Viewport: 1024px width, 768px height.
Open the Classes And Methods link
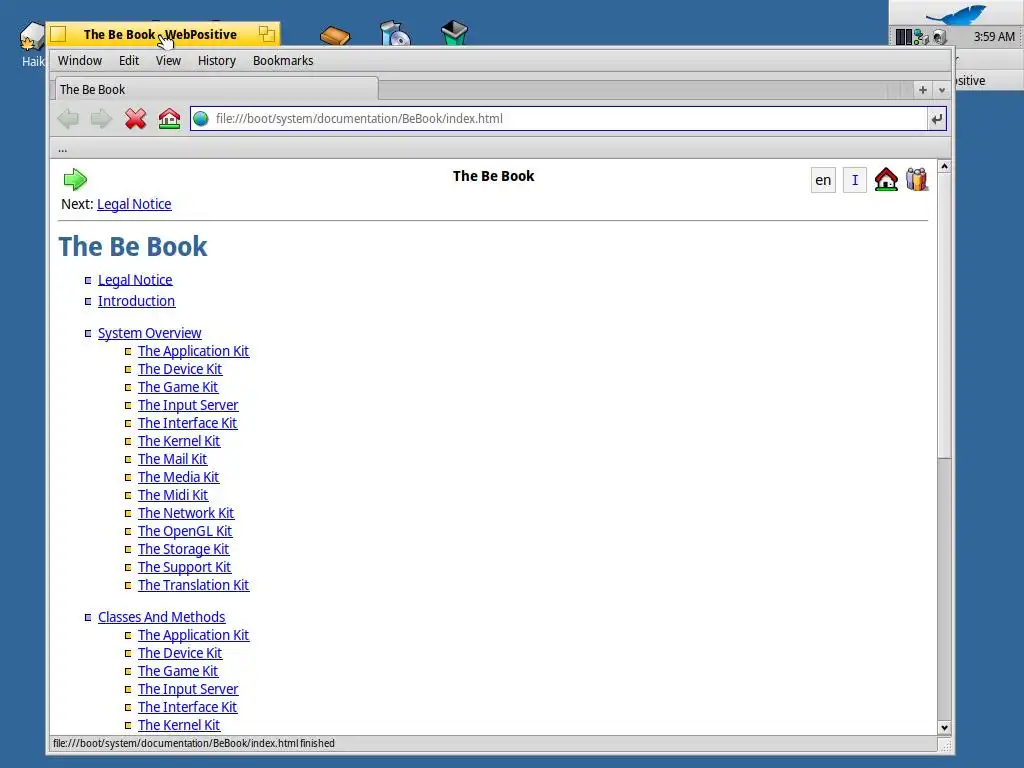click(x=161, y=617)
